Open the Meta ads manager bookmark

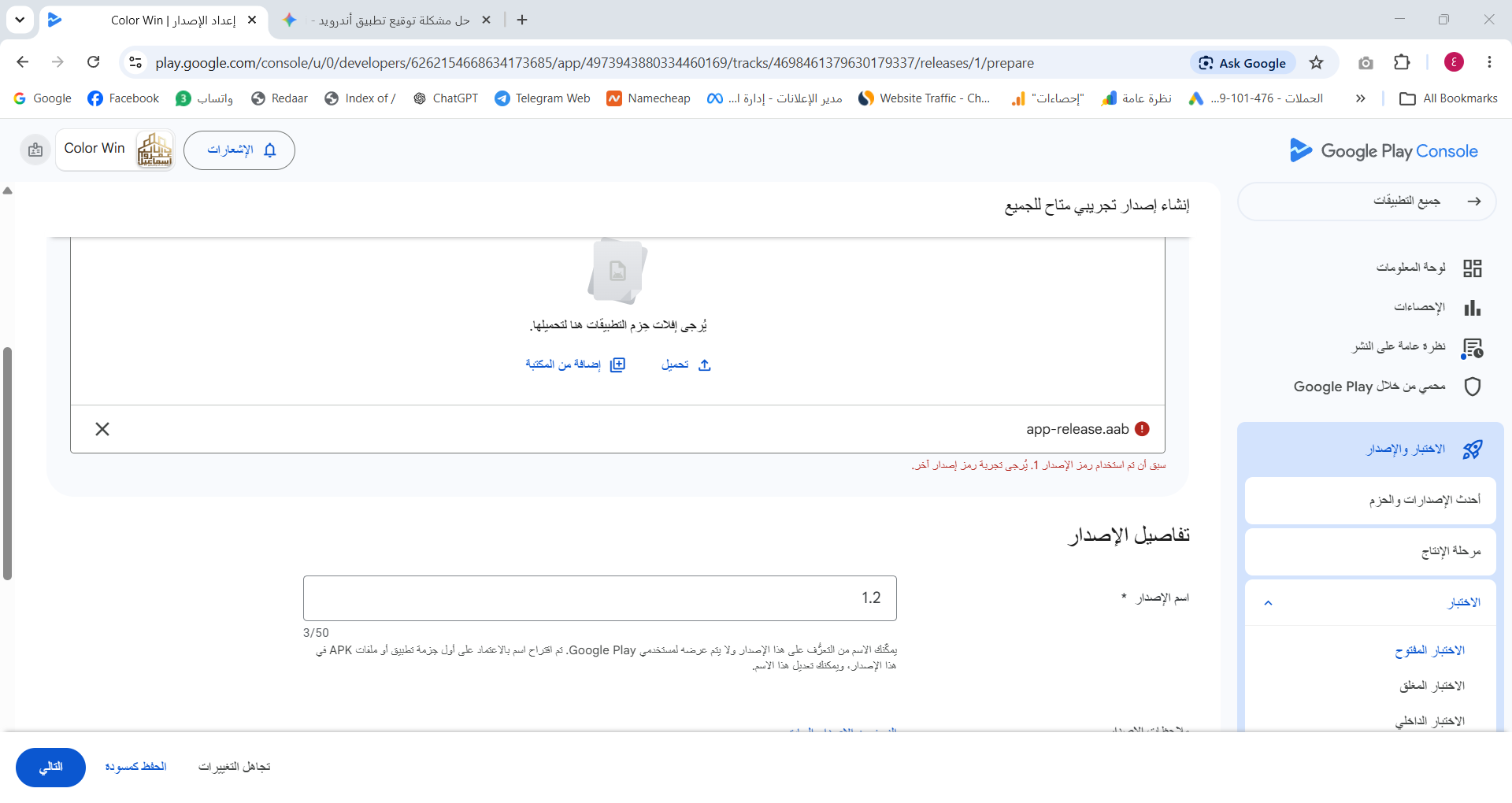[x=775, y=98]
